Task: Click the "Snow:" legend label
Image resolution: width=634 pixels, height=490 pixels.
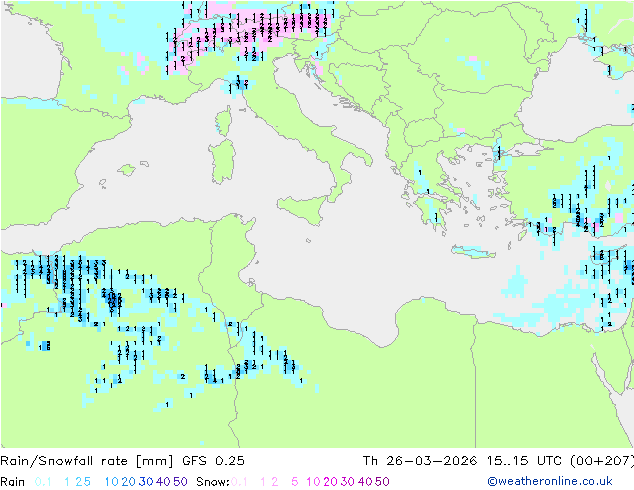Action: click(x=213, y=482)
